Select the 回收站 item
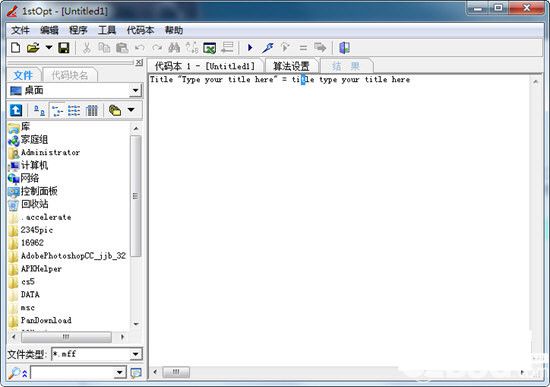The width and height of the screenshot is (550, 387). click(34, 204)
